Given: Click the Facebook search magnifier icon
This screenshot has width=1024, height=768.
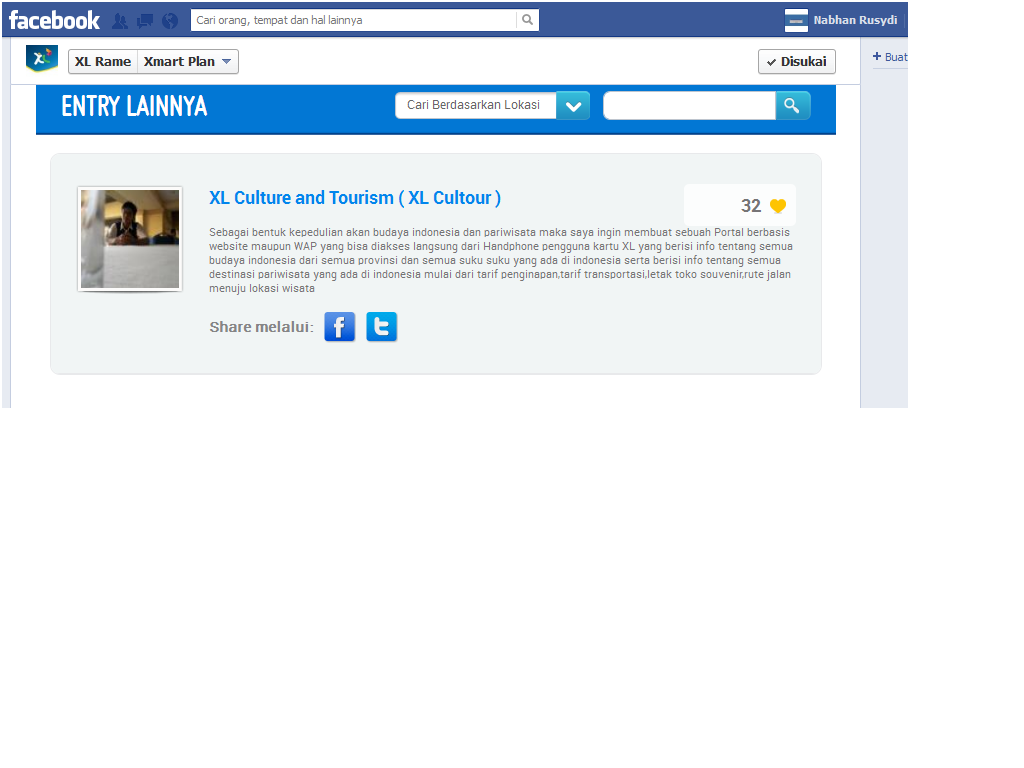Looking at the screenshot, I should (527, 20).
